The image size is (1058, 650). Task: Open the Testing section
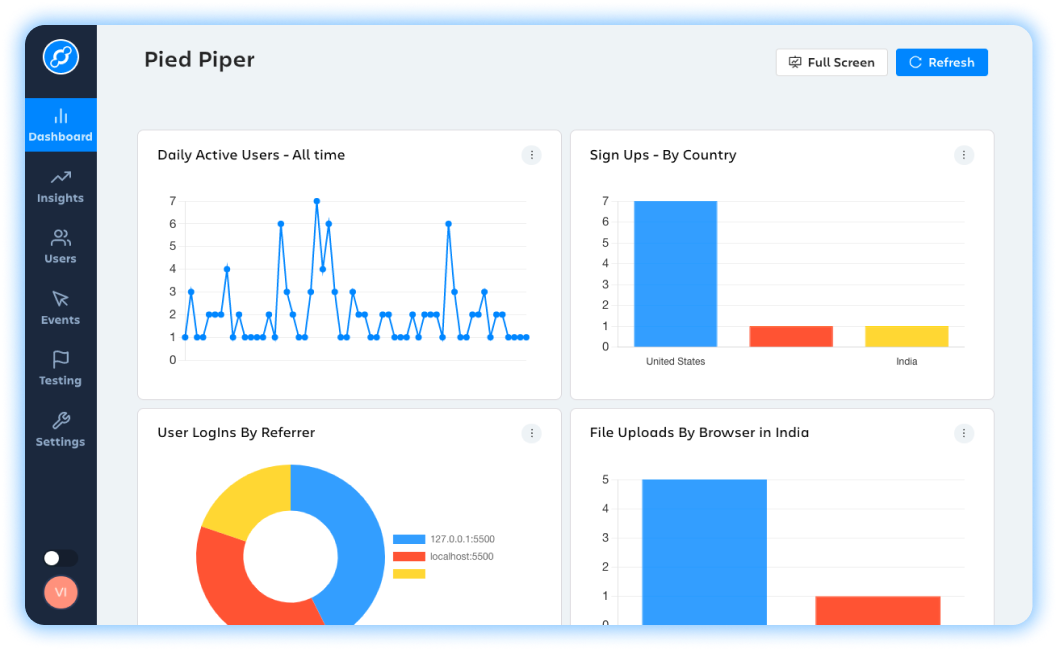coord(61,369)
